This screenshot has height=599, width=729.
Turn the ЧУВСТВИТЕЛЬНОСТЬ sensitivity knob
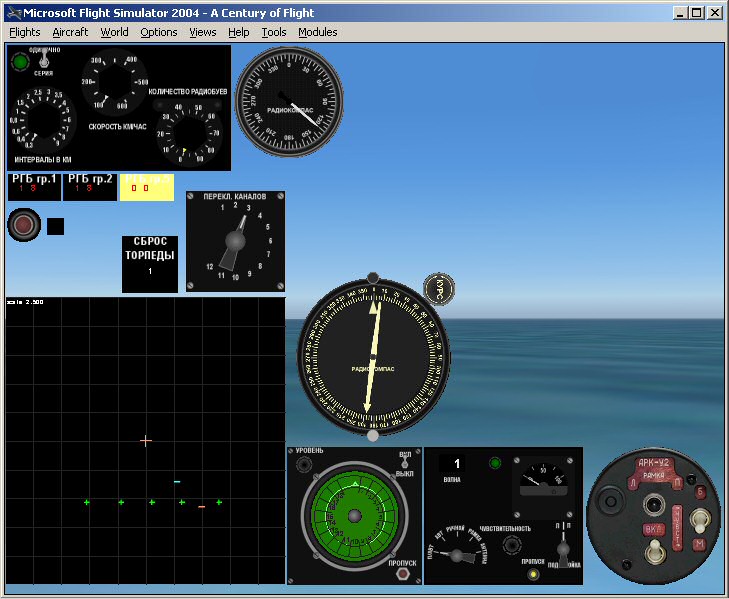512,545
